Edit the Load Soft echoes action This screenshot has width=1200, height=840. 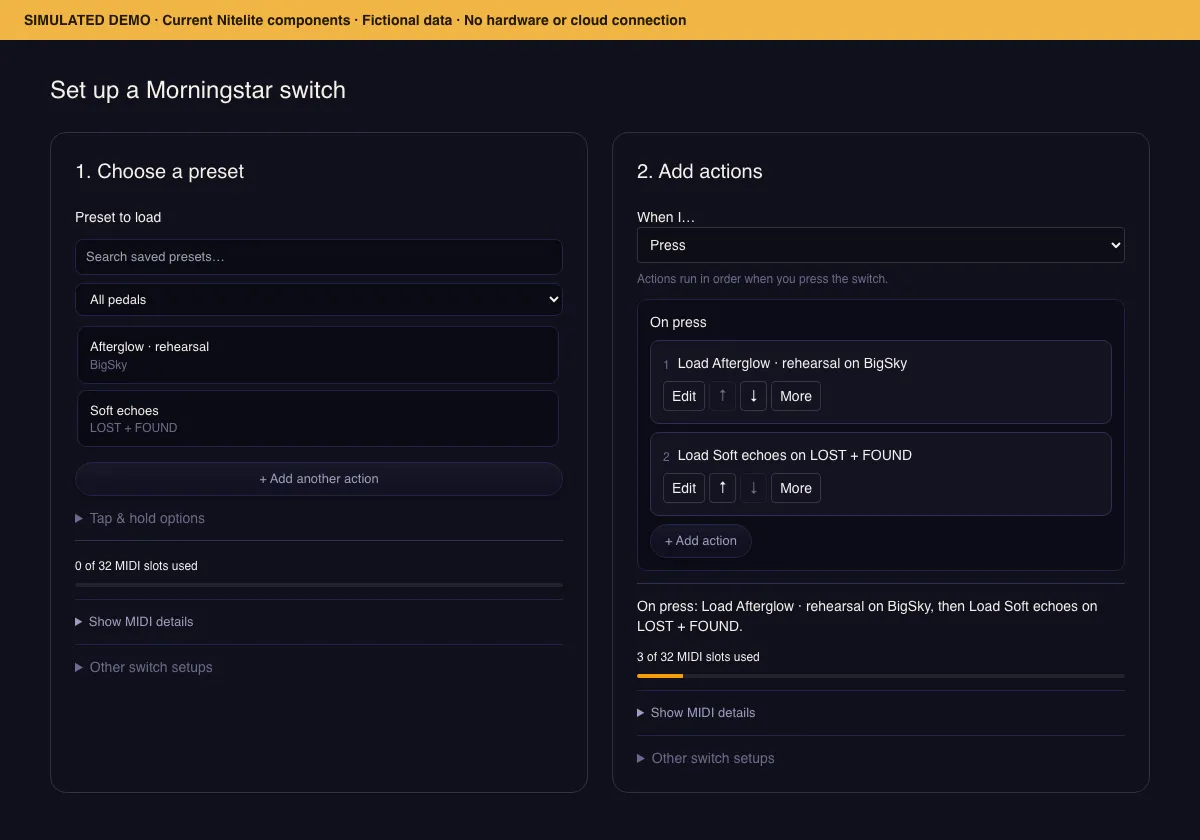(x=684, y=488)
